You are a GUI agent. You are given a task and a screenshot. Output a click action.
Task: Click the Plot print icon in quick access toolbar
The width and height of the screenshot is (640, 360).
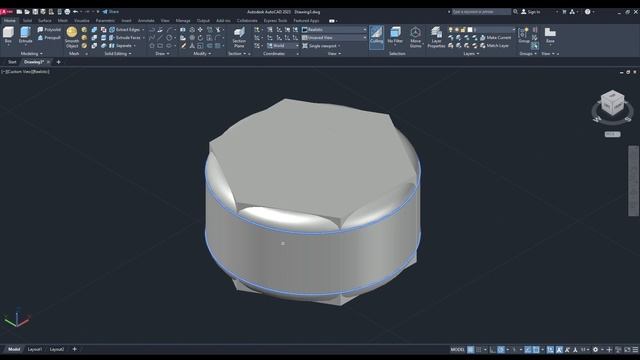click(x=67, y=12)
